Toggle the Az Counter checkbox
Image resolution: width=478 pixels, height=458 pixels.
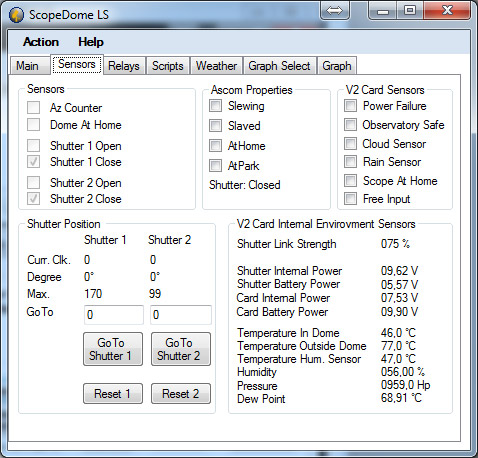click(x=33, y=108)
